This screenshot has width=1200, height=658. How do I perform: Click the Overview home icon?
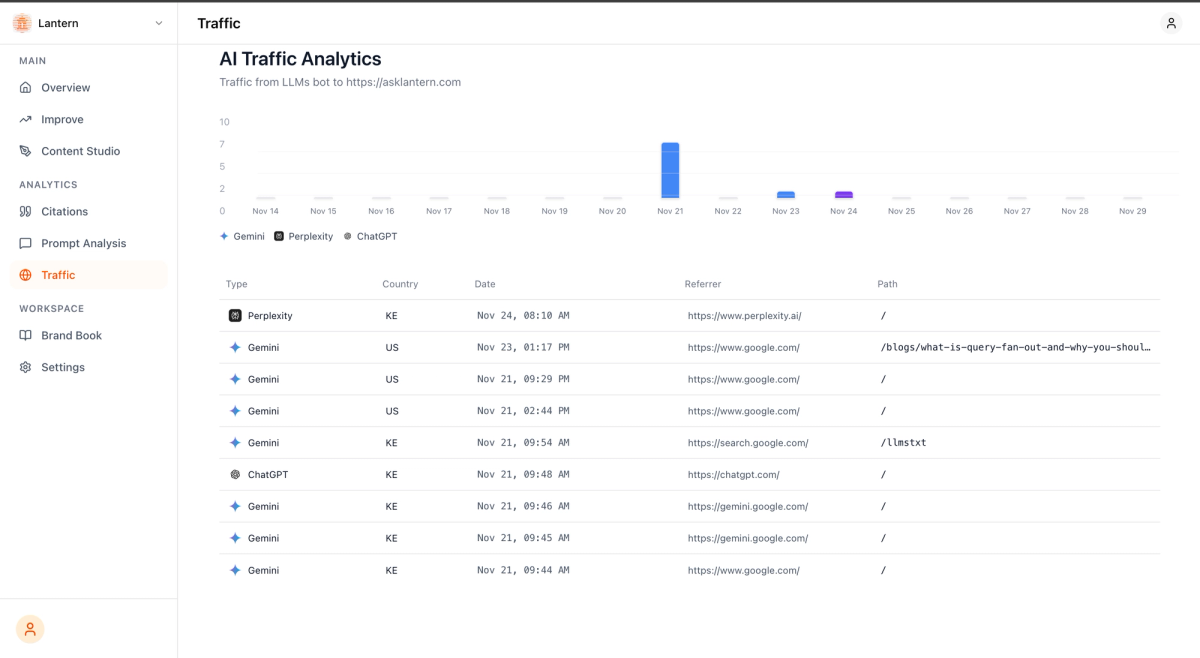(26, 88)
